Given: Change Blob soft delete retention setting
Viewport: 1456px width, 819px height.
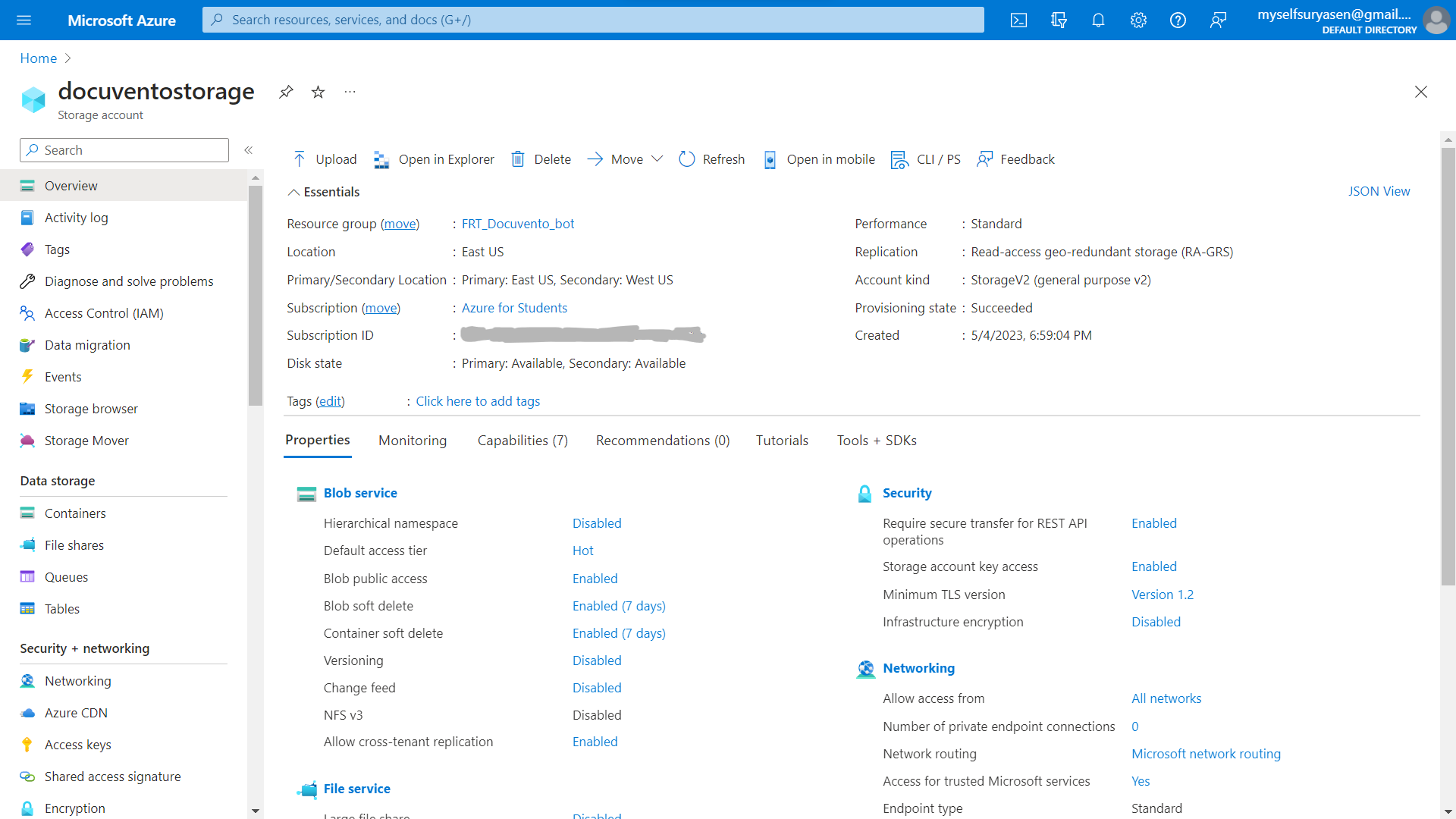Looking at the screenshot, I should [x=618, y=606].
